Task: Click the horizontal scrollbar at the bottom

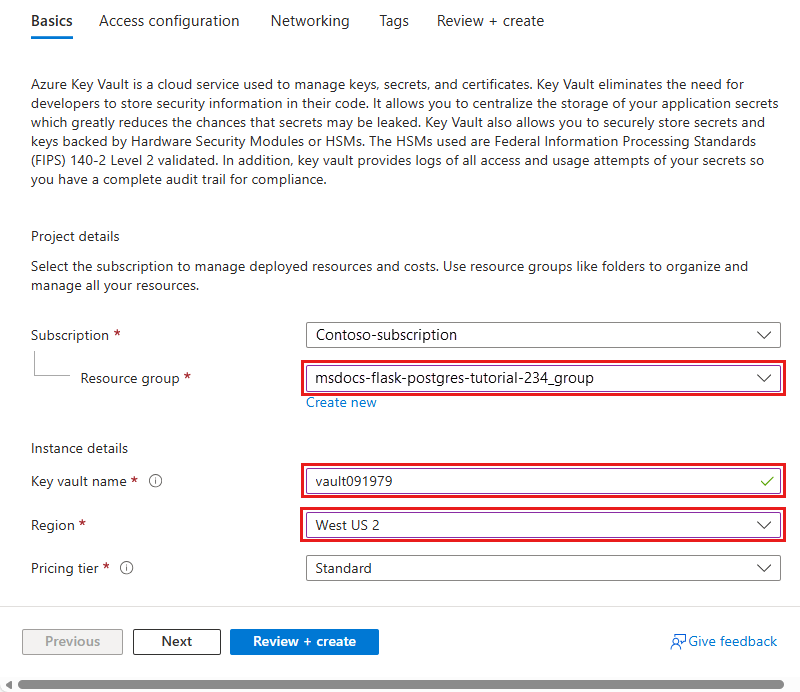Action: coord(400,684)
